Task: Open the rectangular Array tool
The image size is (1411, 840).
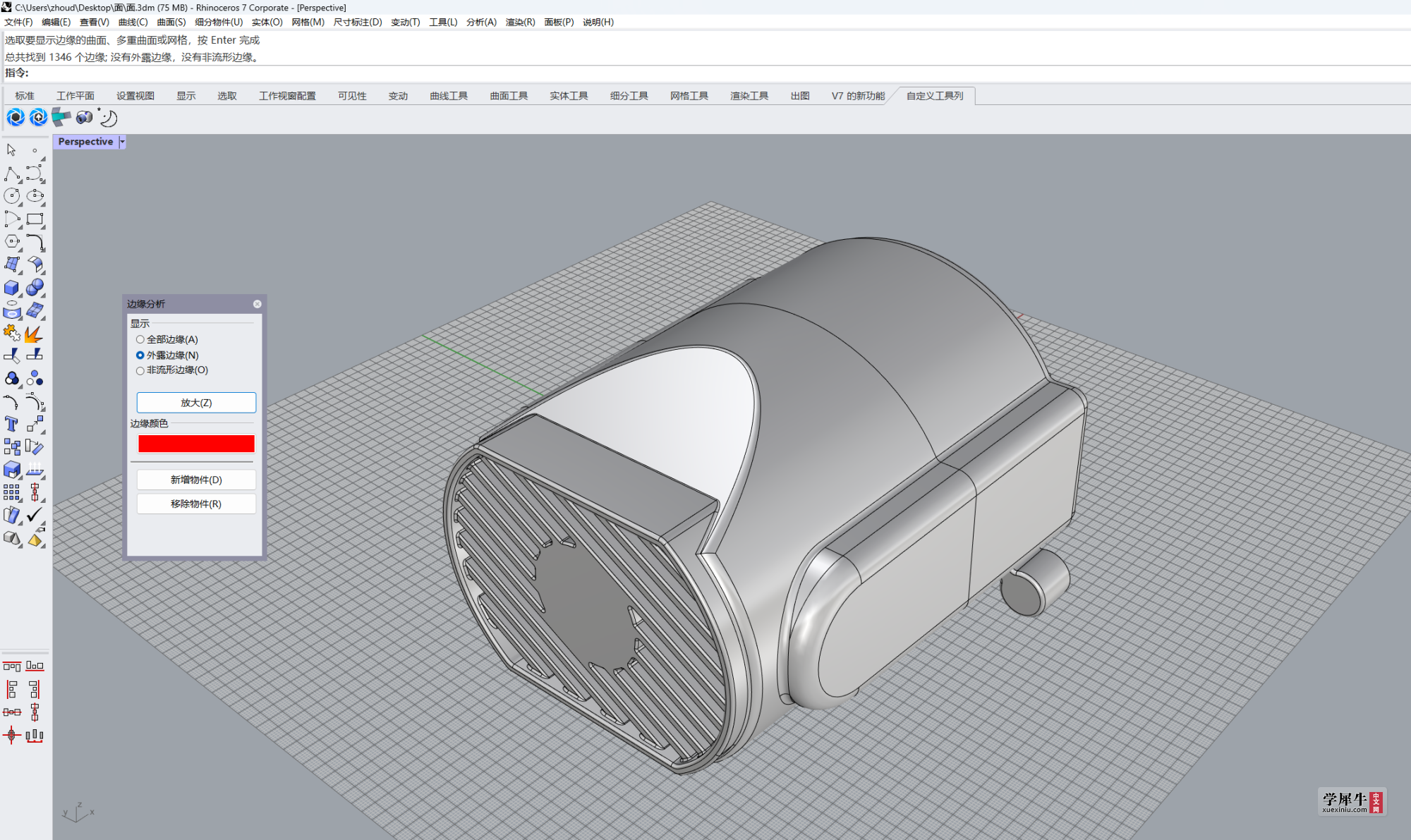Action: click(x=11, y=493)
